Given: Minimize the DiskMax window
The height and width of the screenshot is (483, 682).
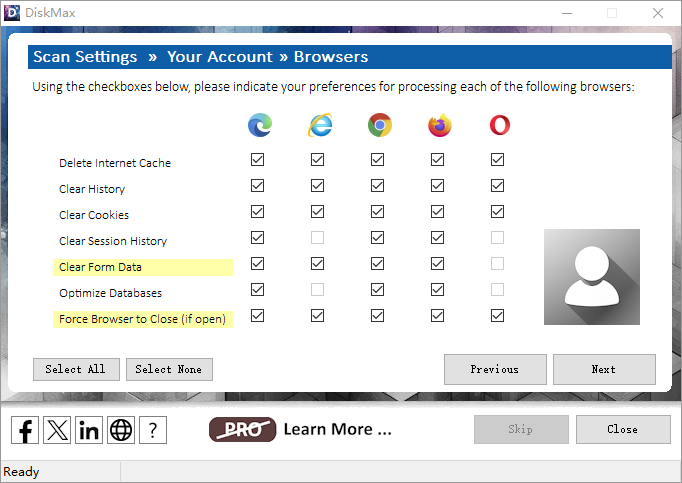Looking at the screenshot, I should [567, 13].
